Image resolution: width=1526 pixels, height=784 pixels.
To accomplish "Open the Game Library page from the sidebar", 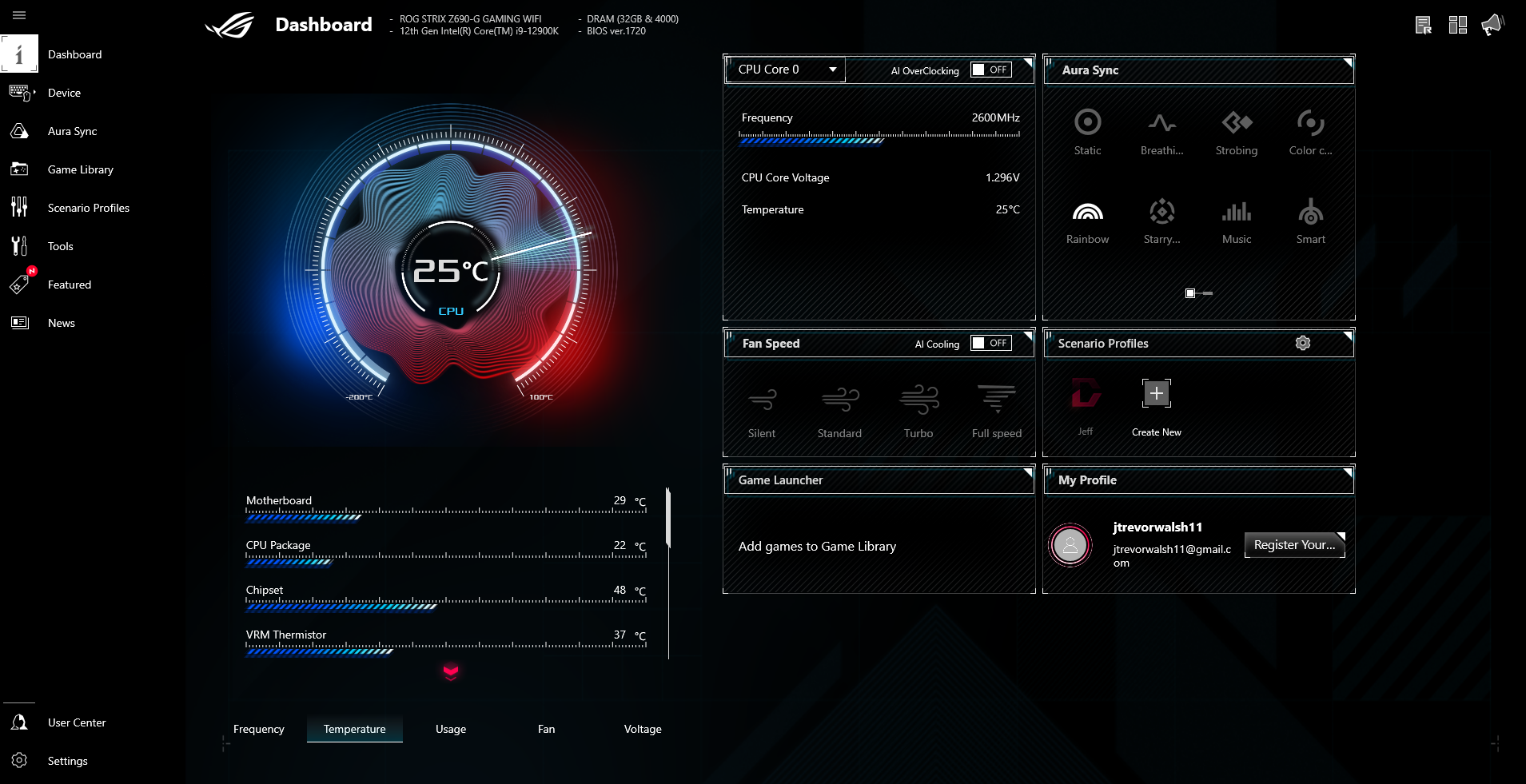I will click(81, 169).
